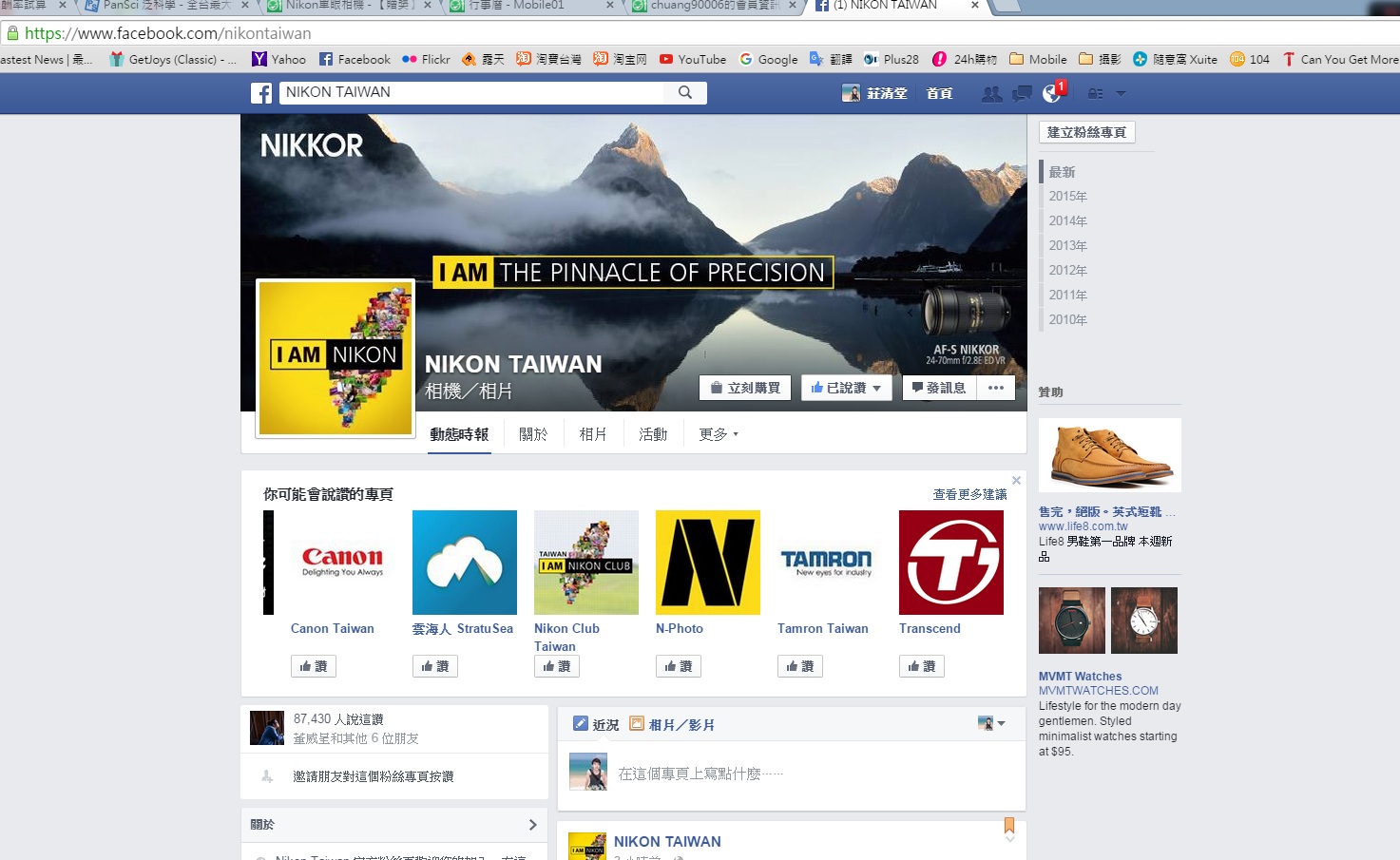The width and height of the screenshot is (1400, 860).
Task: Select 關於 tab
Action: [533, 434]
